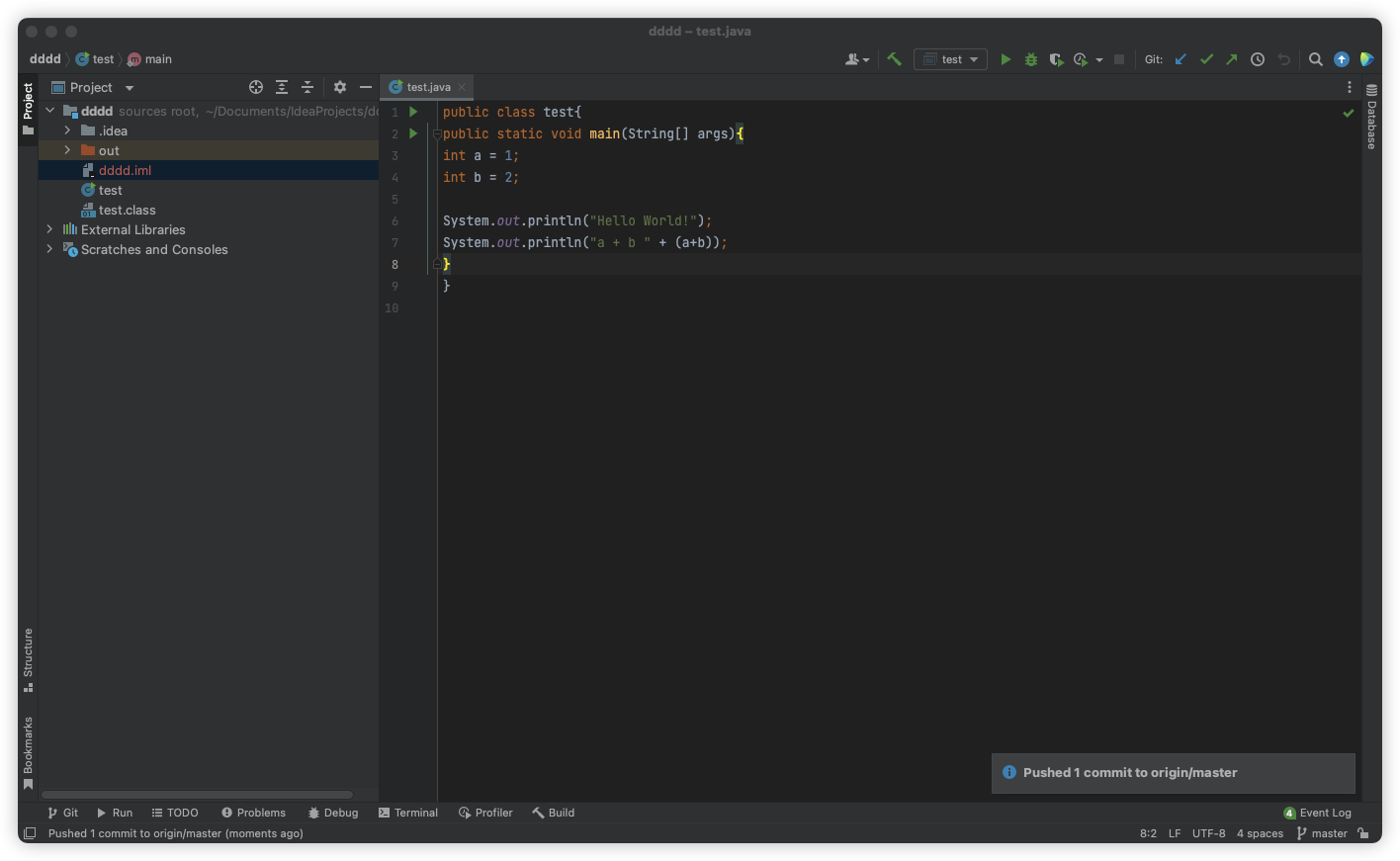Click Expand All in Project panel
This screenshot has height=861, width=1400.
pos(282,87)
